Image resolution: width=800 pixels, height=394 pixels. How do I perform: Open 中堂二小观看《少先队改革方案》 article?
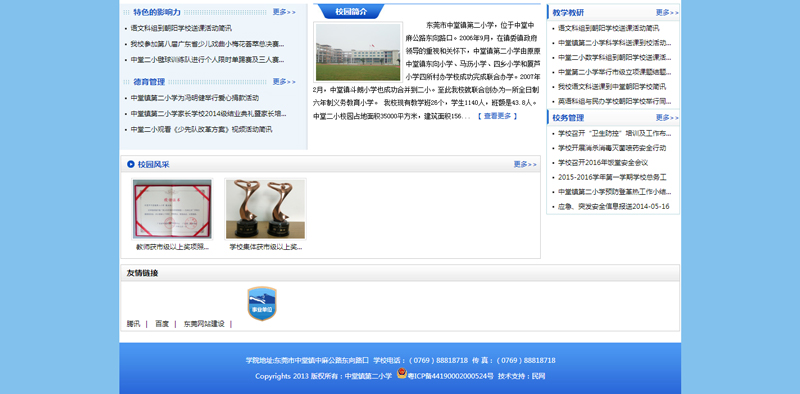click(x=201, y=130)
